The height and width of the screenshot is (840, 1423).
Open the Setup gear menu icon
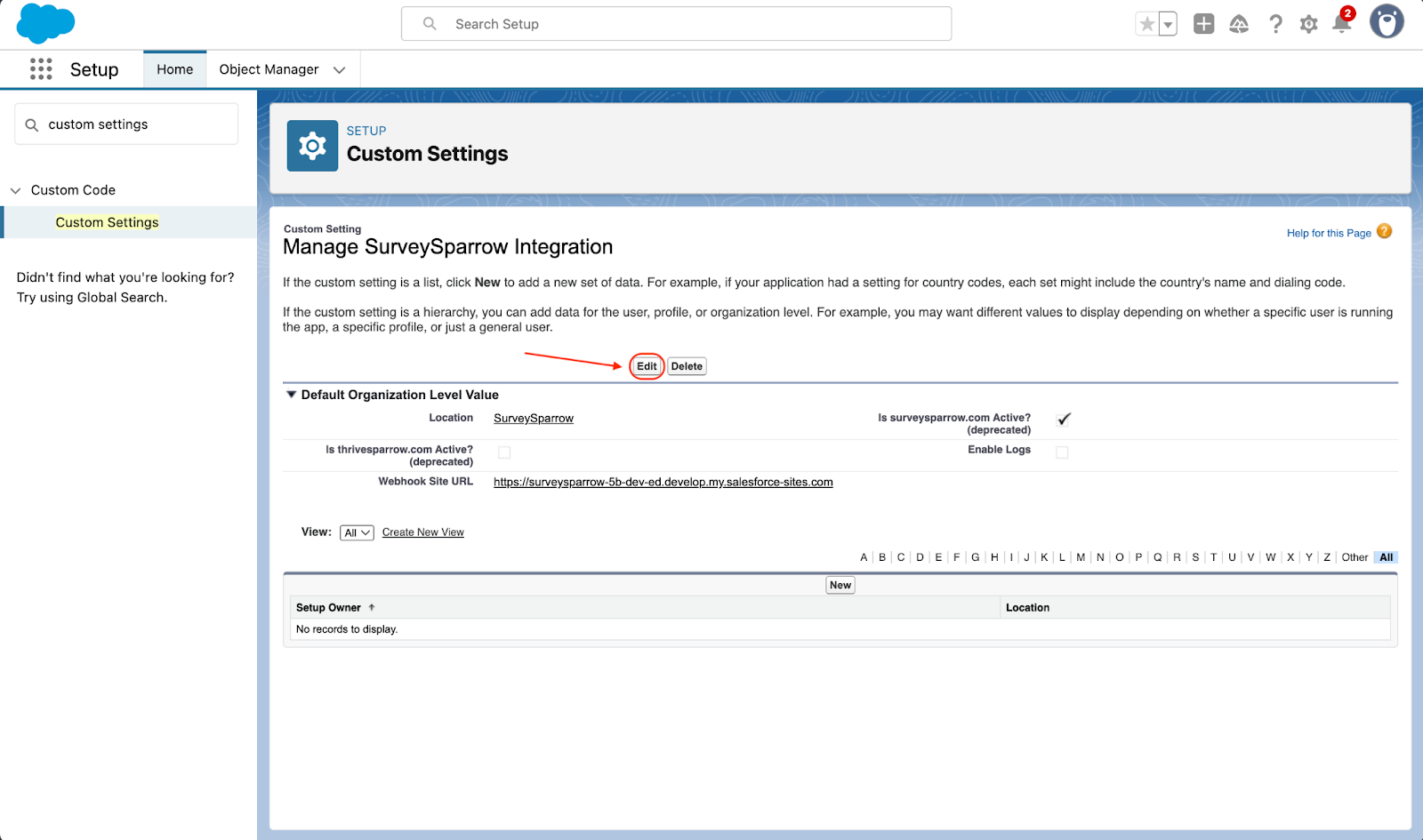[1308, 24]
